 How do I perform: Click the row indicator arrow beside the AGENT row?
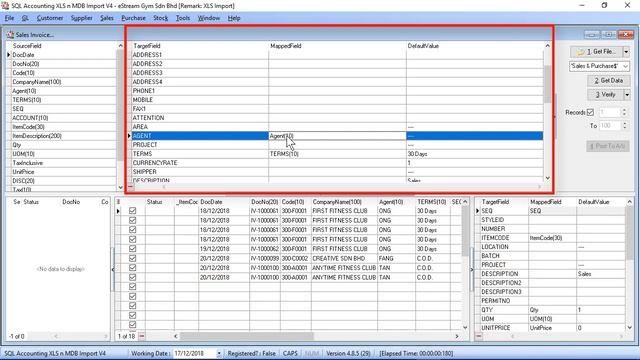click(x=129, y=136)
